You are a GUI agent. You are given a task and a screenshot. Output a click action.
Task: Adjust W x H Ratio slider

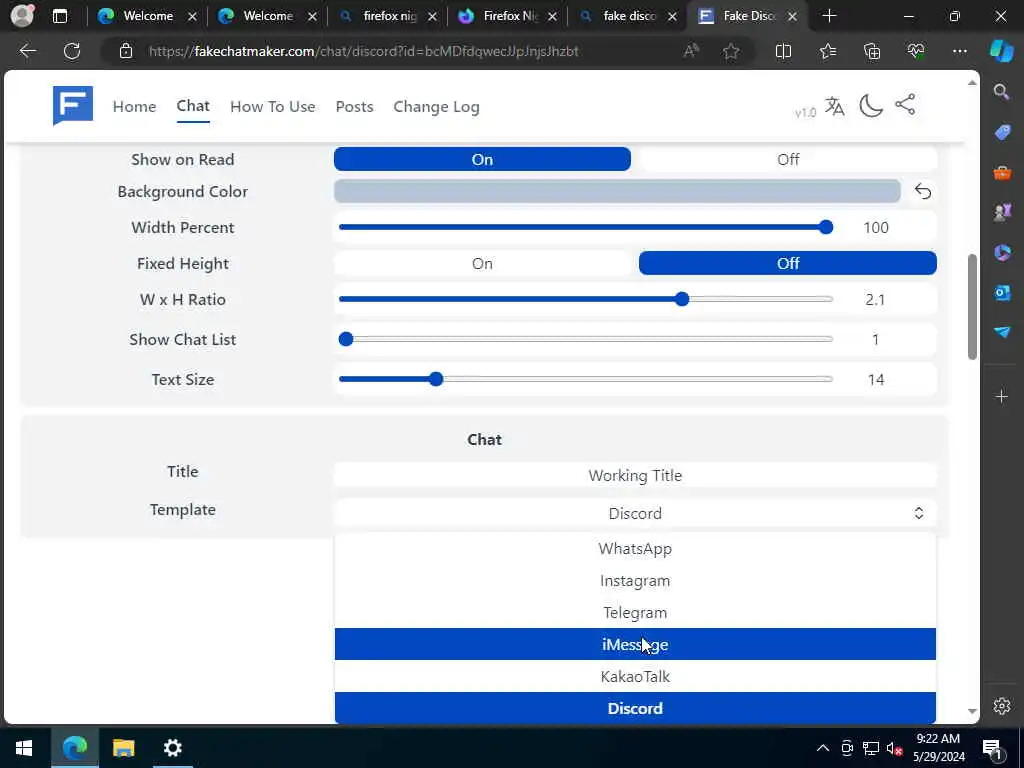click(586, 299)
